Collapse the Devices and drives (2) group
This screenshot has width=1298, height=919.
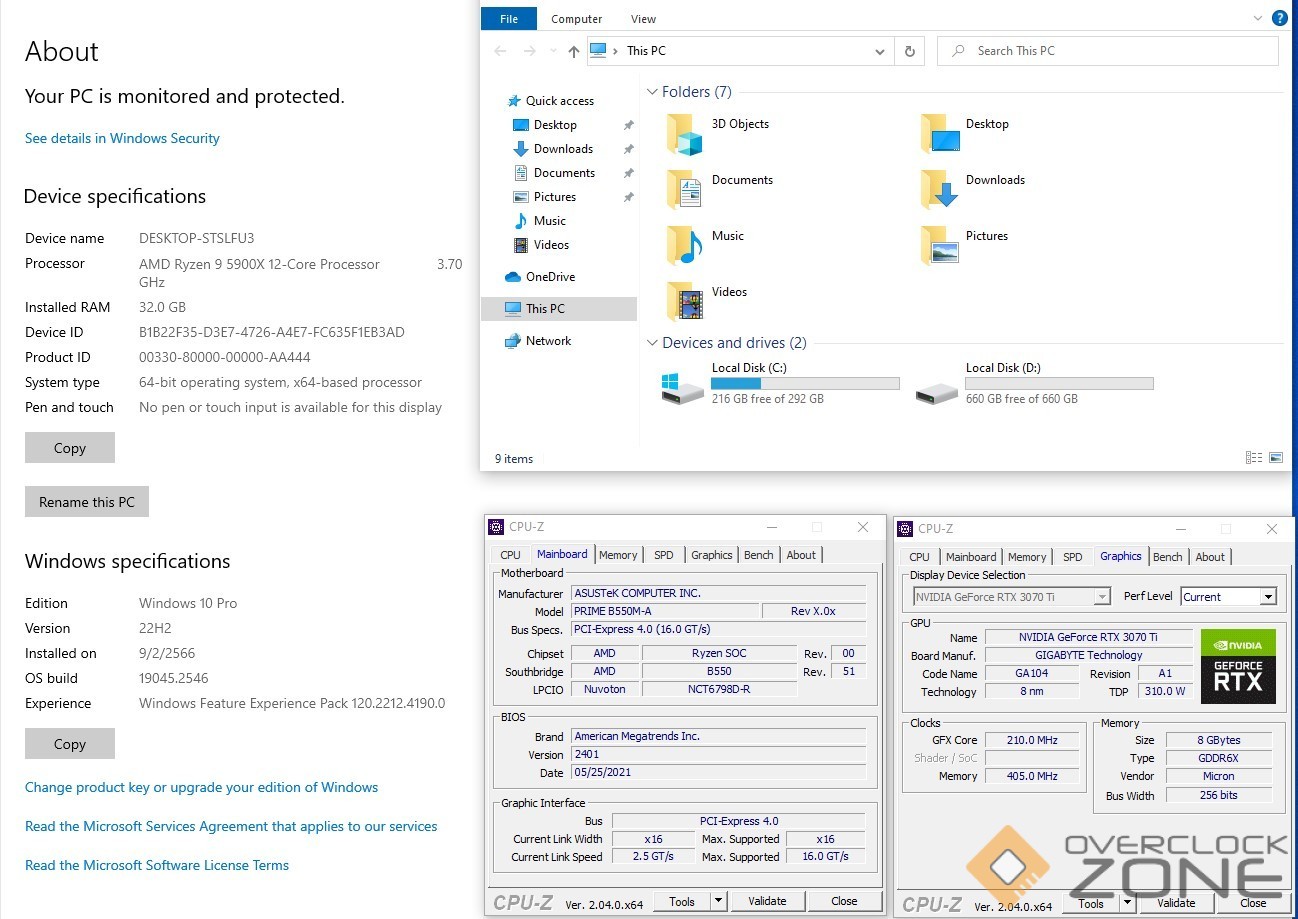click(652, 343)
